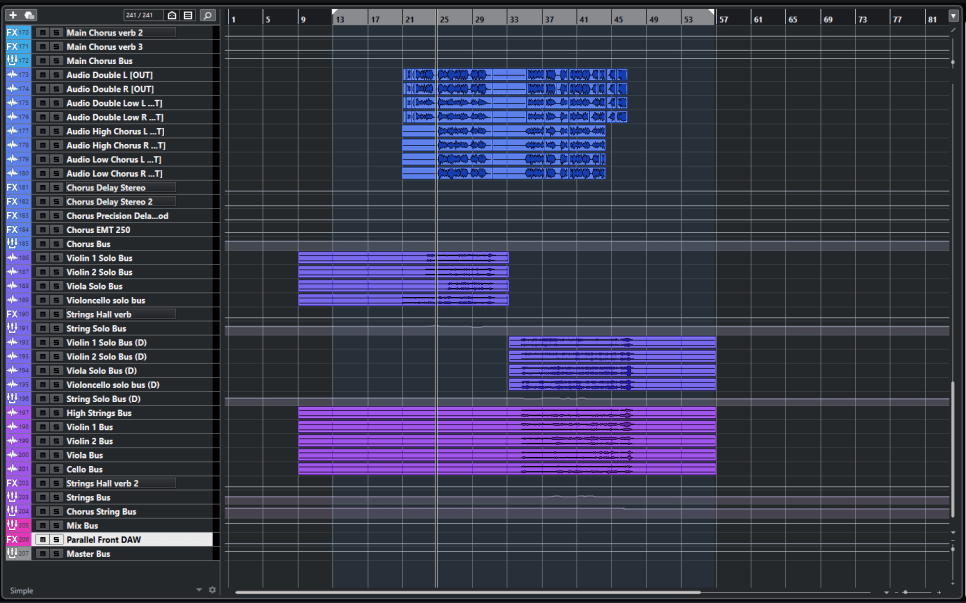Click the track filter list icon
966x603 pixels.
pyautogui.click(x=188, y=16)
